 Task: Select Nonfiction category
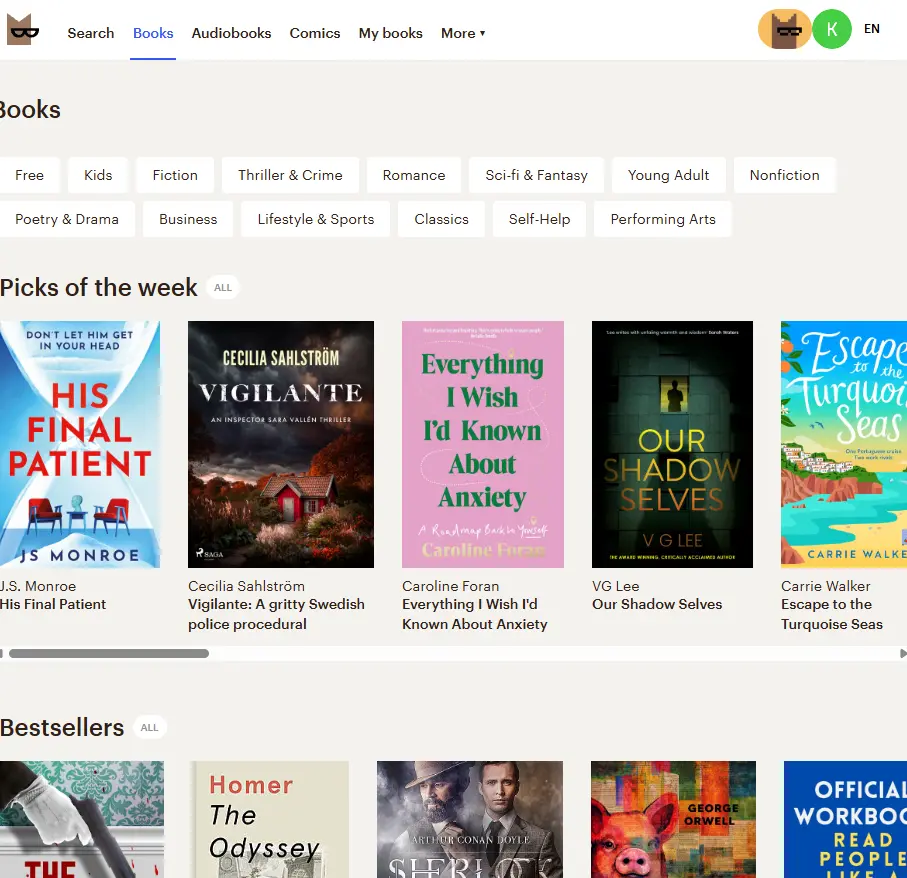pyautogui.click(x=784, y=175)
